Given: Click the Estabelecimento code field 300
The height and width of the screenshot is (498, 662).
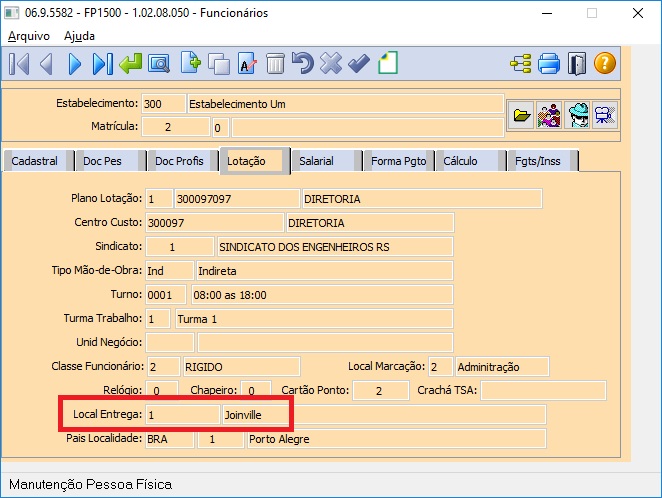Looking at the screenshot, I should coord(163,104).
